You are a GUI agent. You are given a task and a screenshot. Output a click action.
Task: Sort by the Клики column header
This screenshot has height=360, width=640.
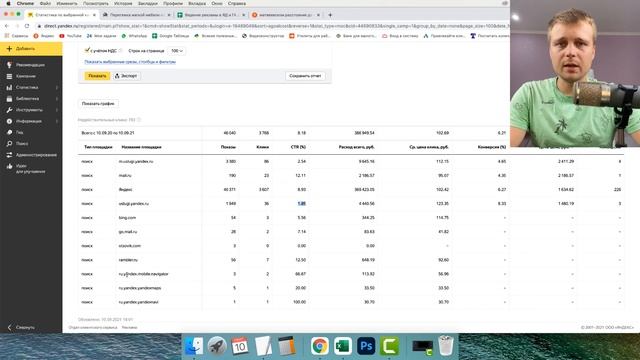[x=262, y=147]
